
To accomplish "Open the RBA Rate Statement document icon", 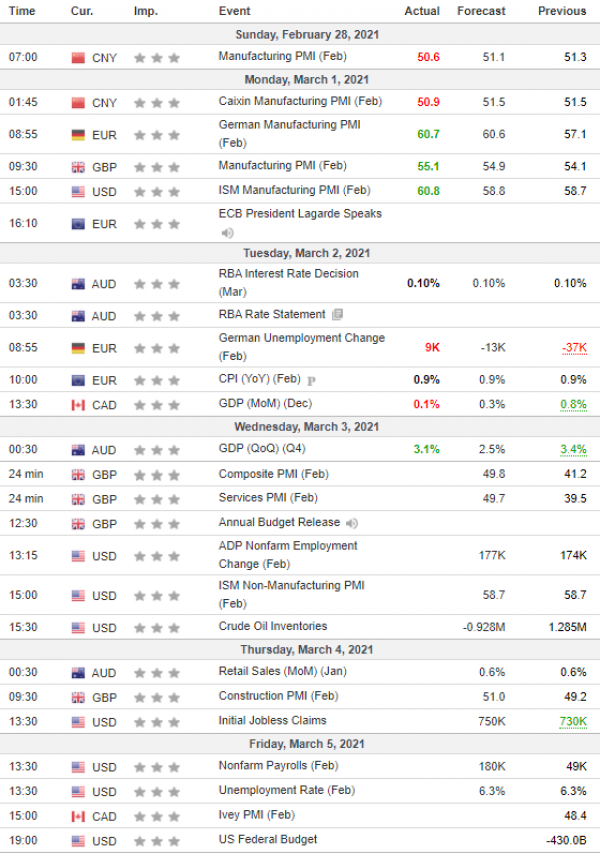I will (338, 314).
